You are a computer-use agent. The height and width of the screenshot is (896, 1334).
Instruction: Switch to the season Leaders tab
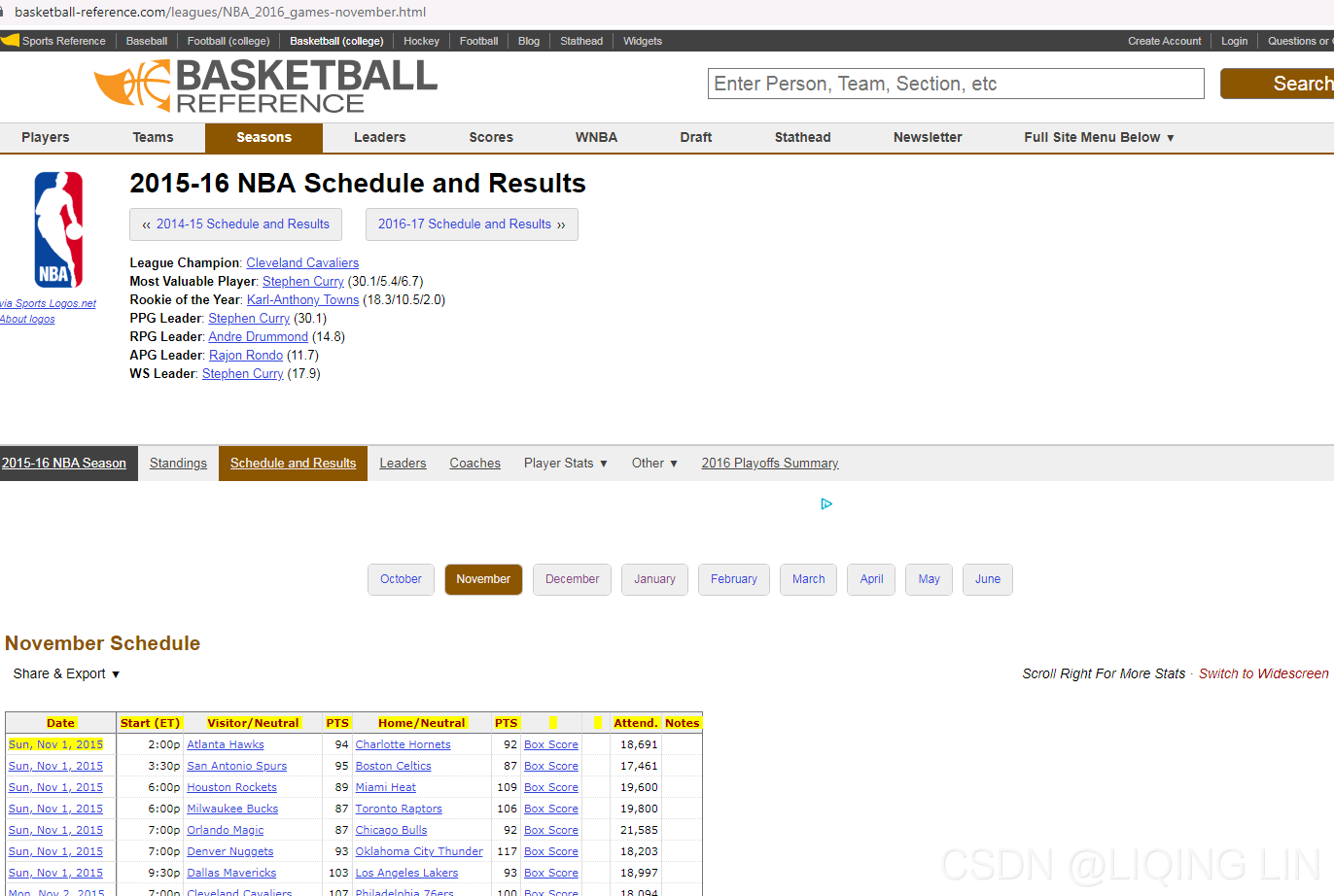pyautogui.click(x=403, y=464)
